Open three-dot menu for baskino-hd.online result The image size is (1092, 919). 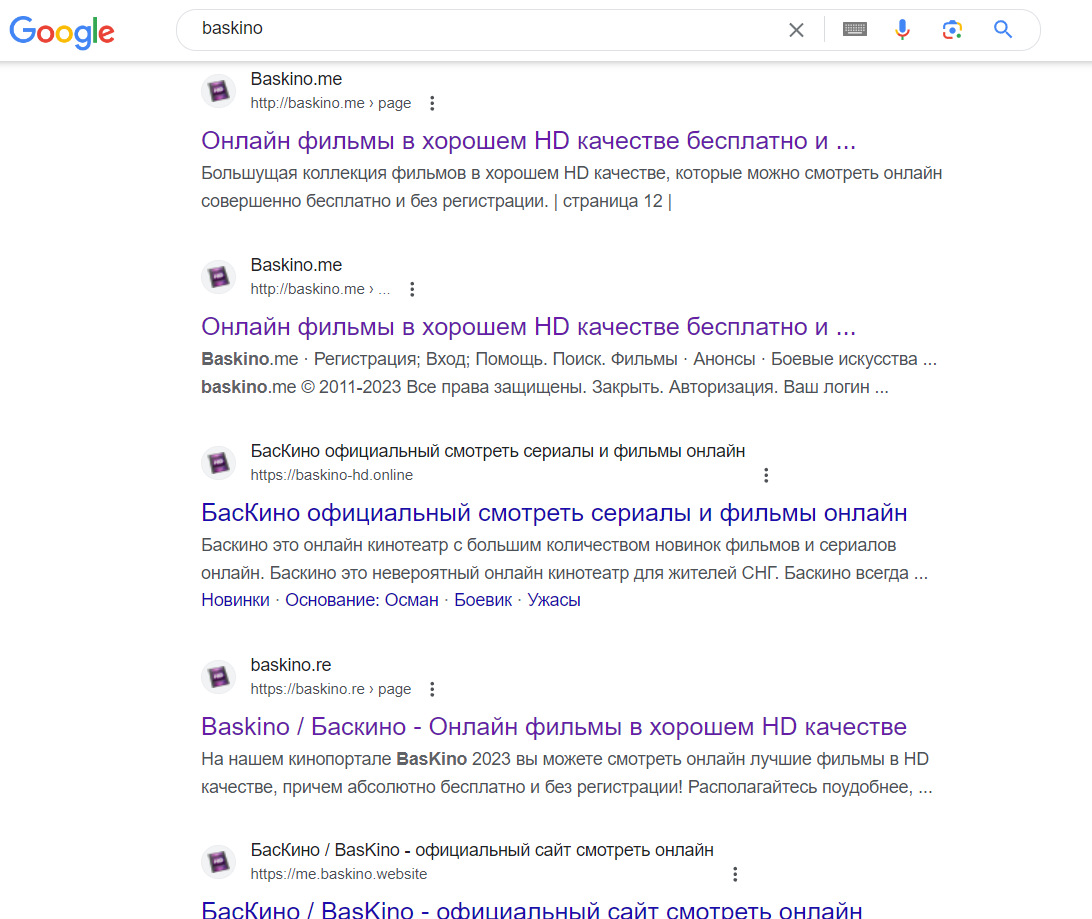766,475
